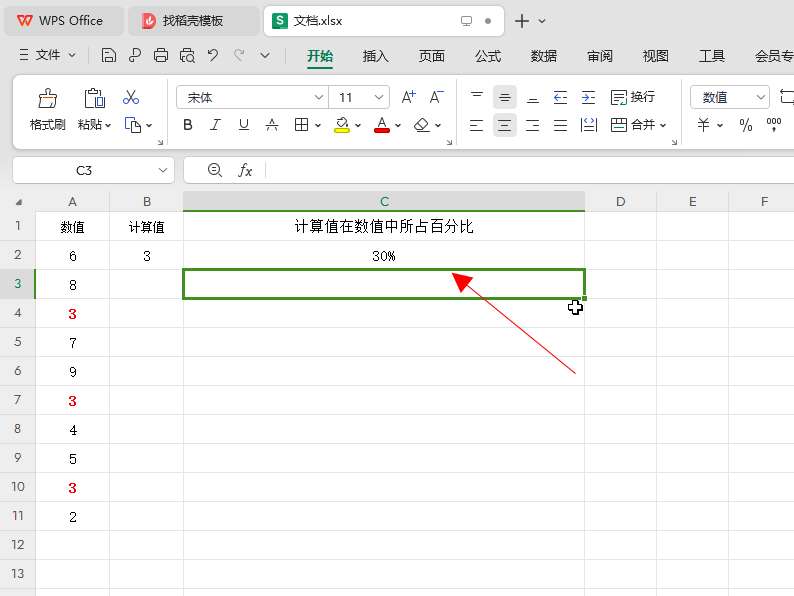Increase indent icon

[588, 97]
